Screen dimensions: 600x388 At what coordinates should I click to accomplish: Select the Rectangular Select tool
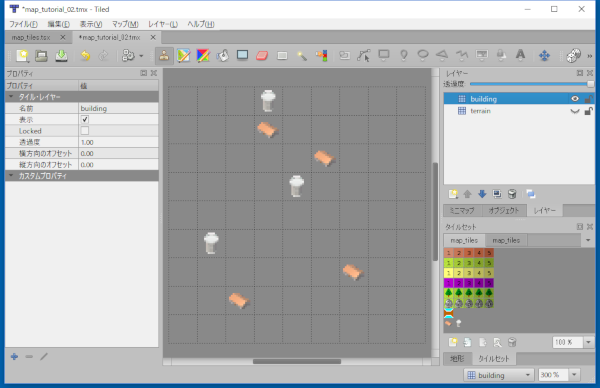282,56
